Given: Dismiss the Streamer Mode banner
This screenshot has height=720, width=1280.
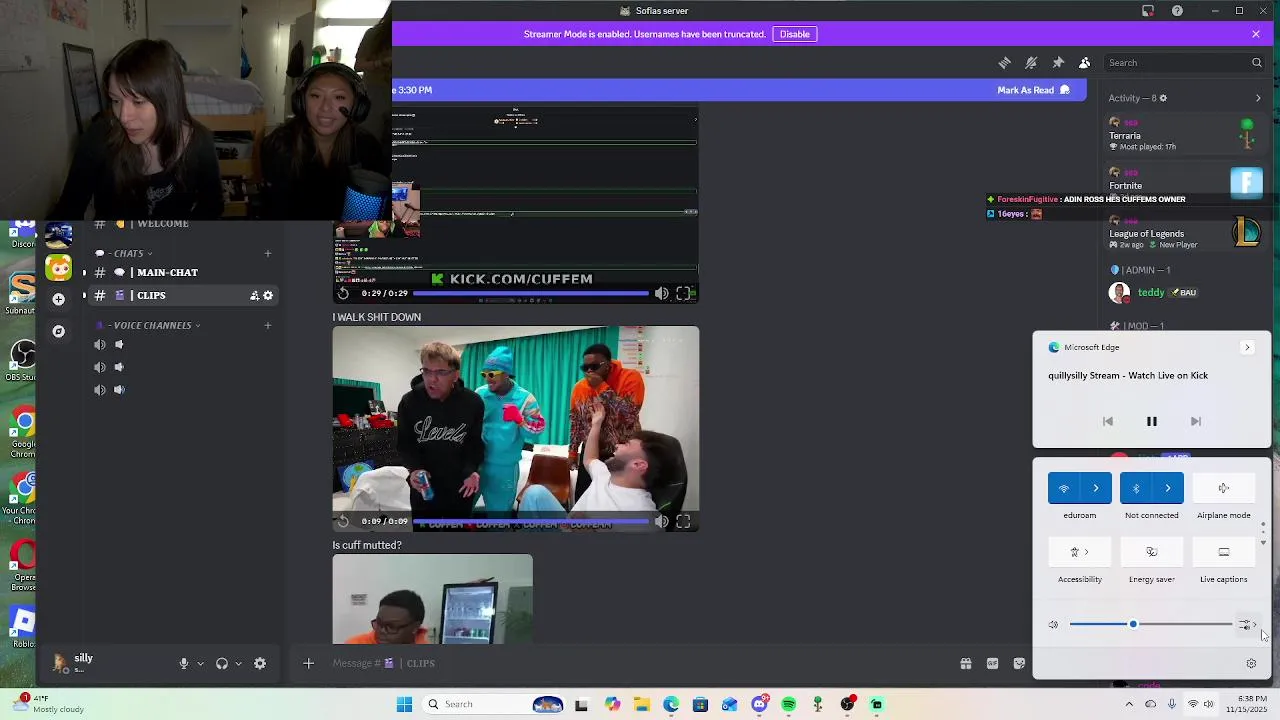Looking at the screenshot, I should coord(1256,34).
